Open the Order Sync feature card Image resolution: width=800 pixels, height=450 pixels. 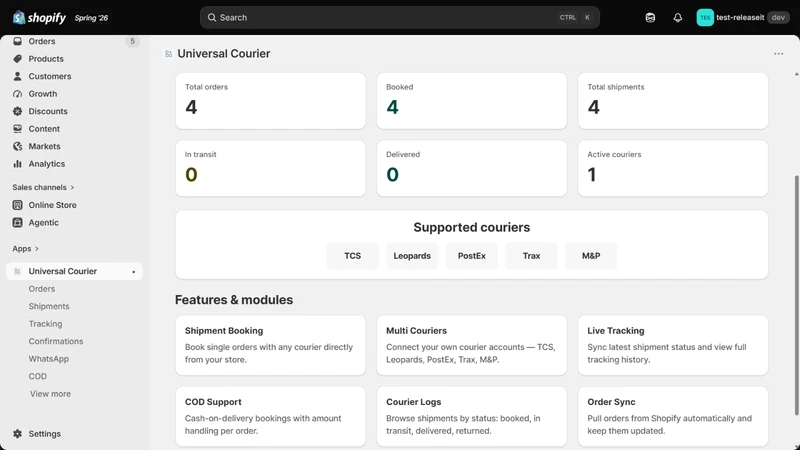click(x=673, y=416)
